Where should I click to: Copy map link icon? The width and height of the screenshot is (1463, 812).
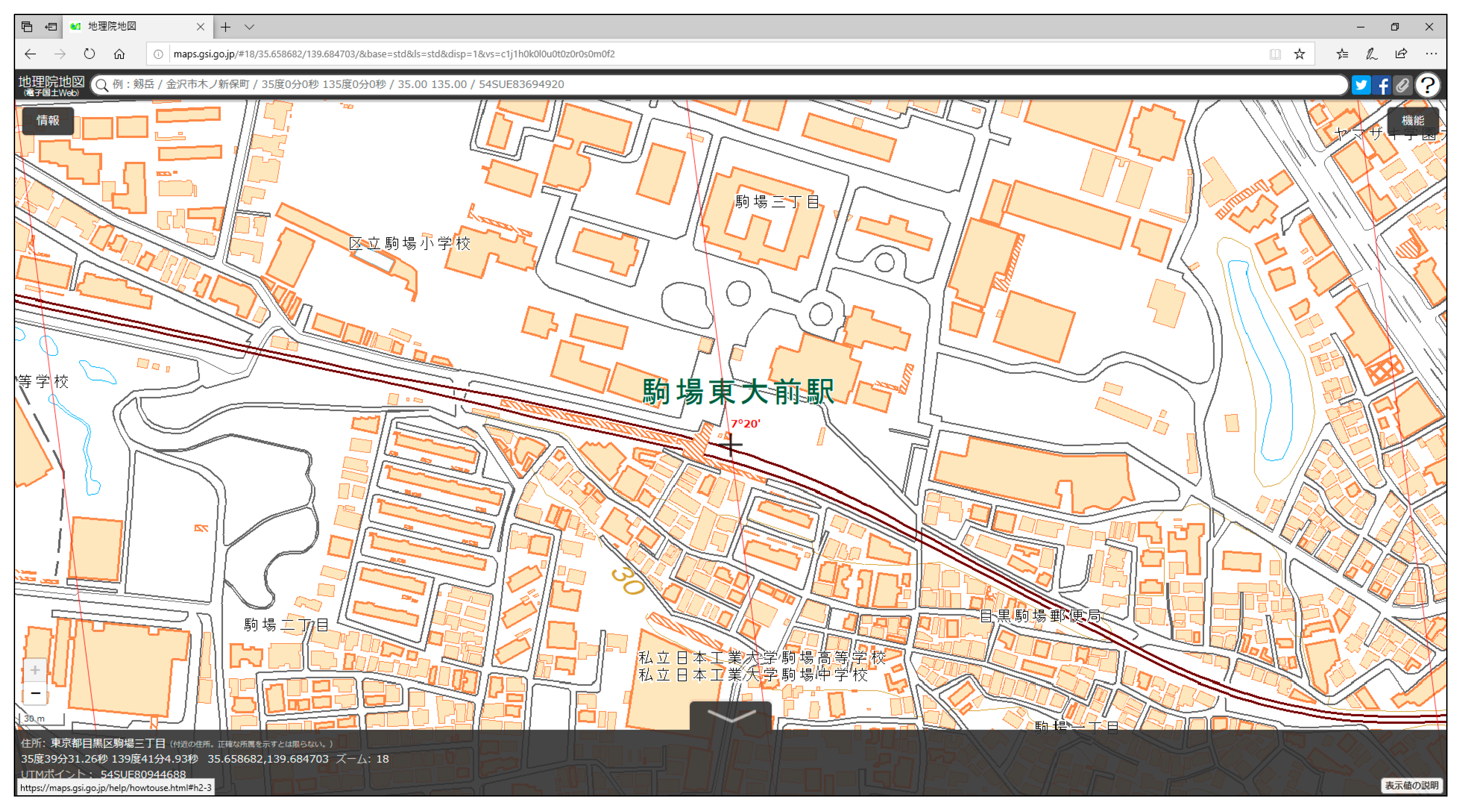click(1402, 85)
